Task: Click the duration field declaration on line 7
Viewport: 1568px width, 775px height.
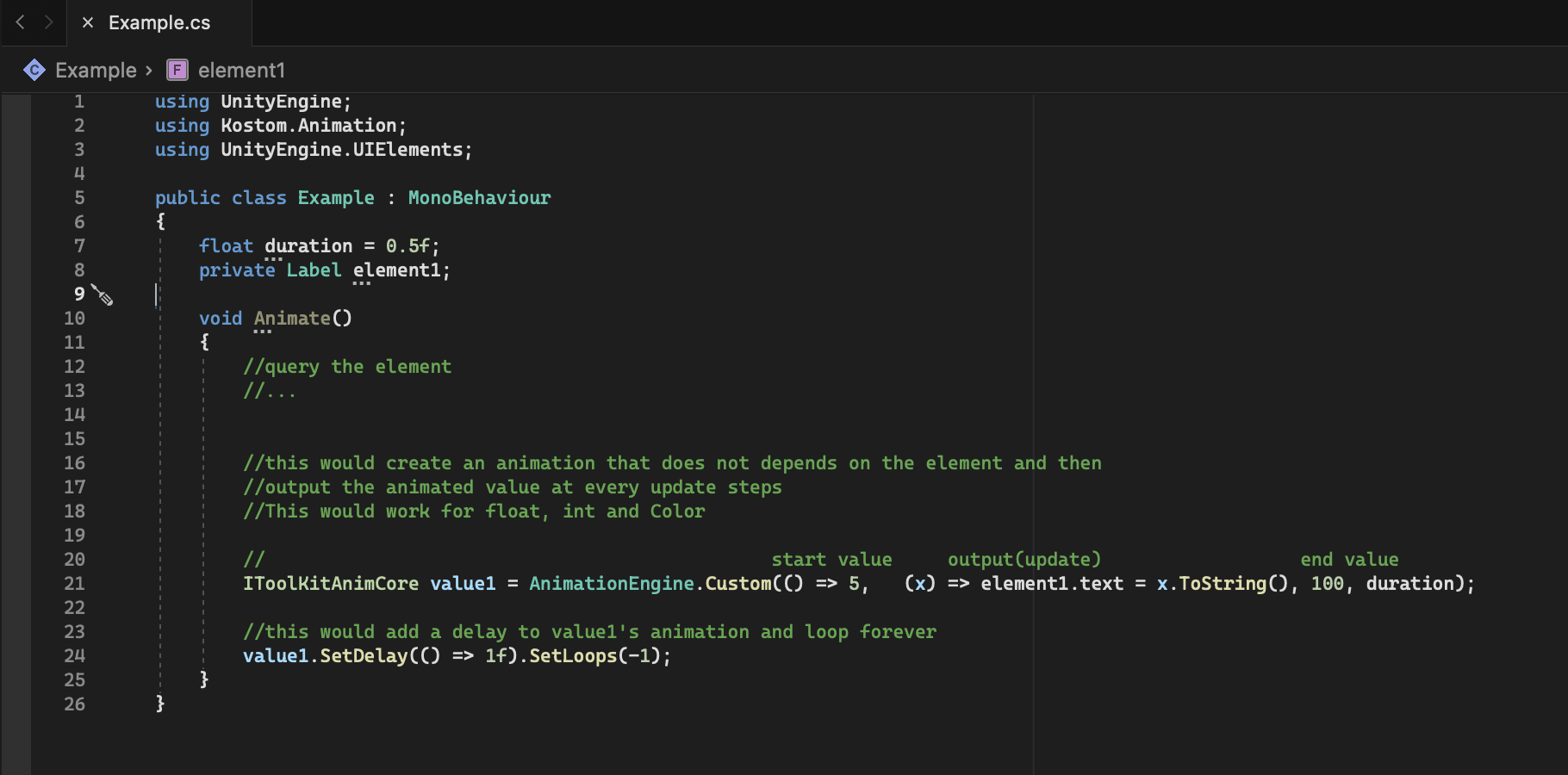Action: point(308,246)
